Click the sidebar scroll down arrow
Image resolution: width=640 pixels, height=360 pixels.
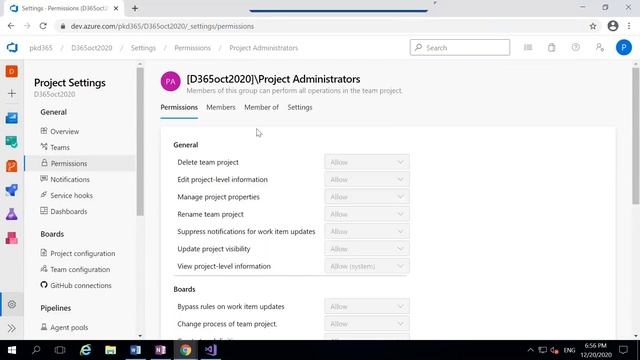point(140,336)
